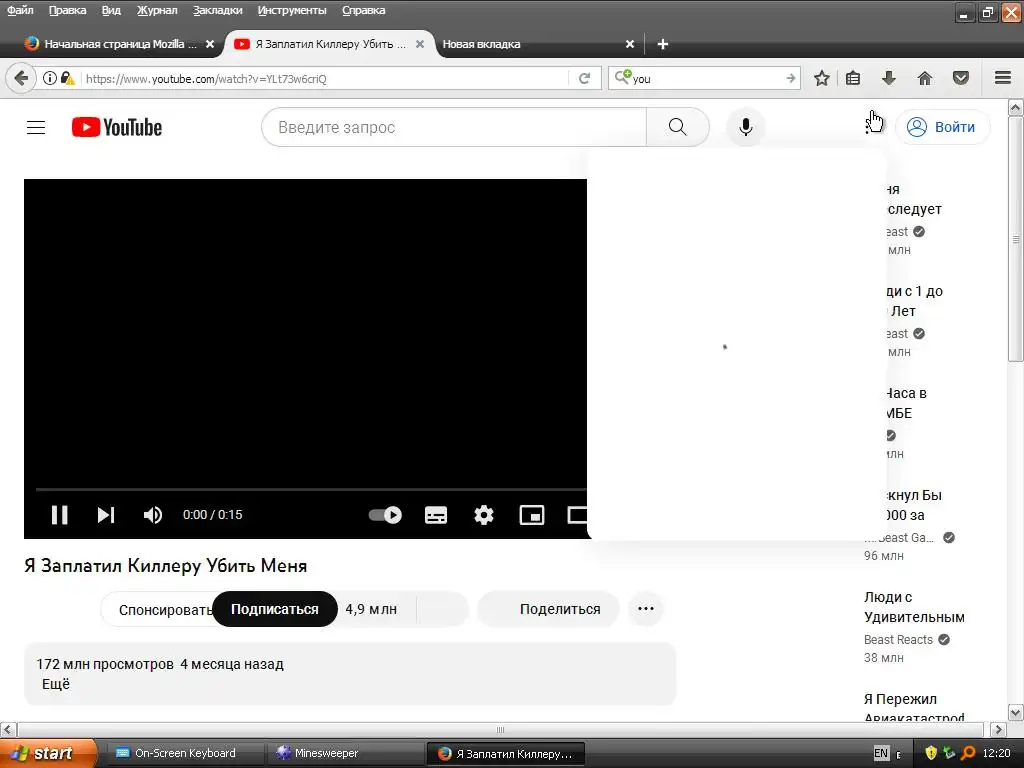Submit Firefox search with arrow
The image size is (1024, 768).
pos(791,78)
